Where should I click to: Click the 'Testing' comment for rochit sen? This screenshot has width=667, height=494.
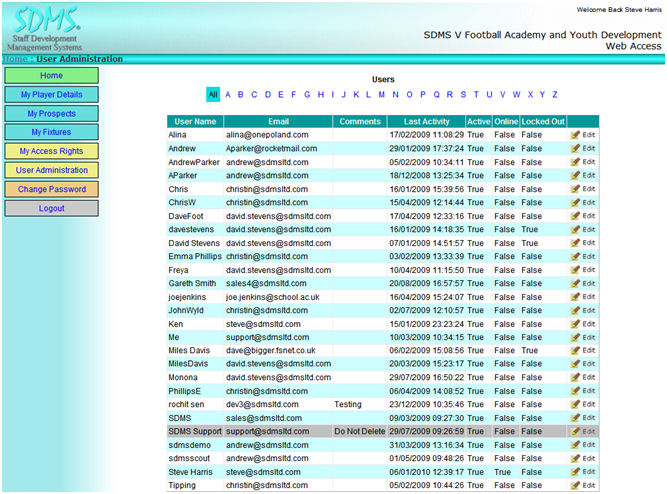(x=348, y=404)
